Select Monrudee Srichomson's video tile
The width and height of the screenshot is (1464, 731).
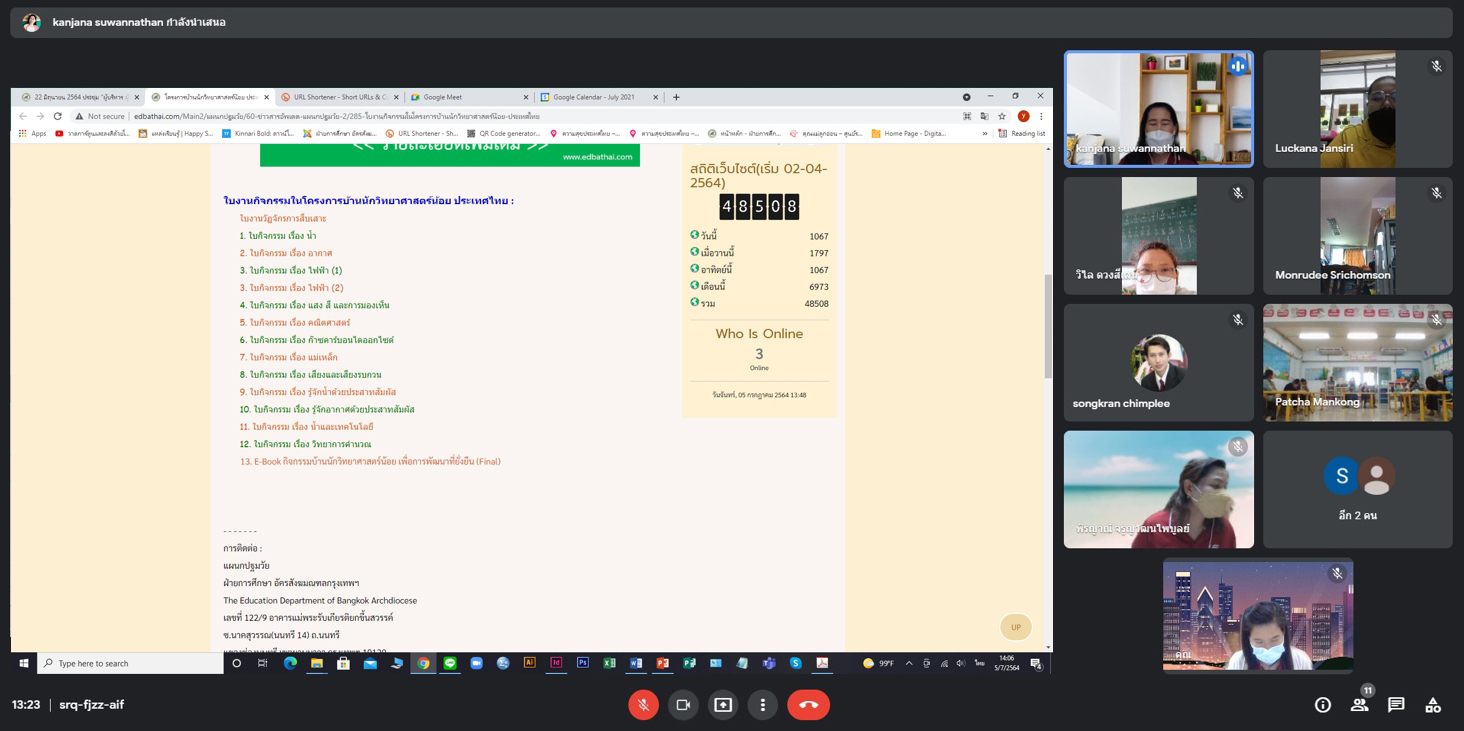(1358, 236)
